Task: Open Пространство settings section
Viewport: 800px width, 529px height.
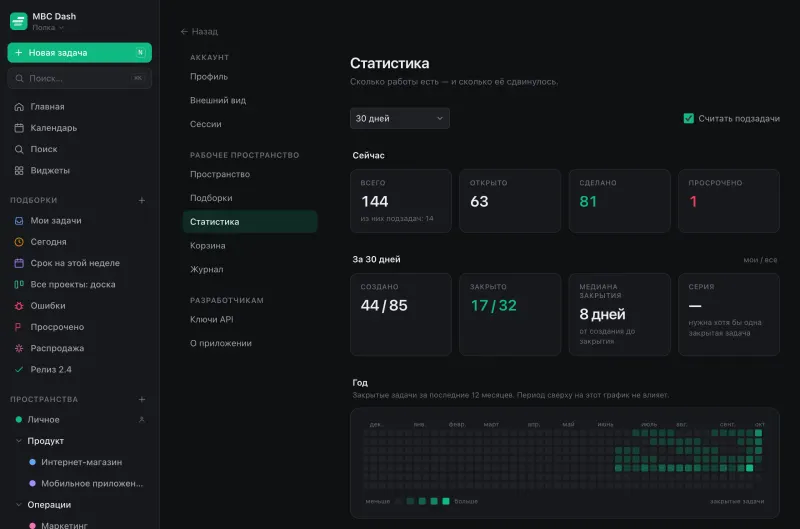Action: [x=250, y=174]
